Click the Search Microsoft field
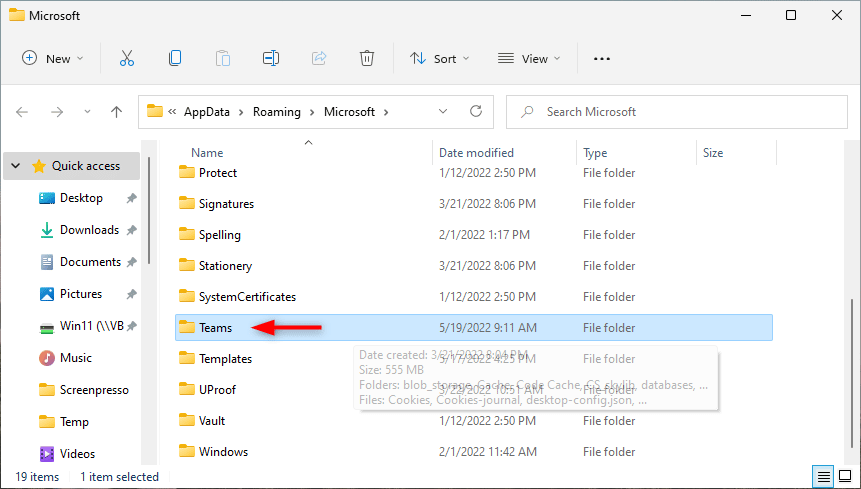 pos(676,112)
